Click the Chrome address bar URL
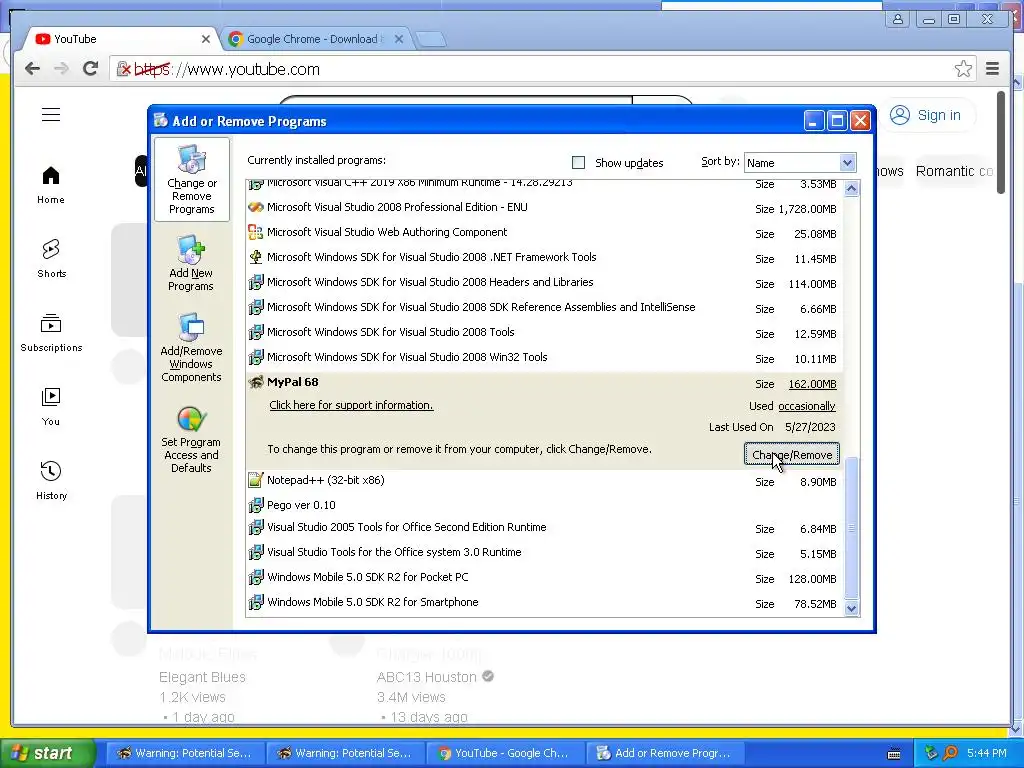 pos(229,69)
